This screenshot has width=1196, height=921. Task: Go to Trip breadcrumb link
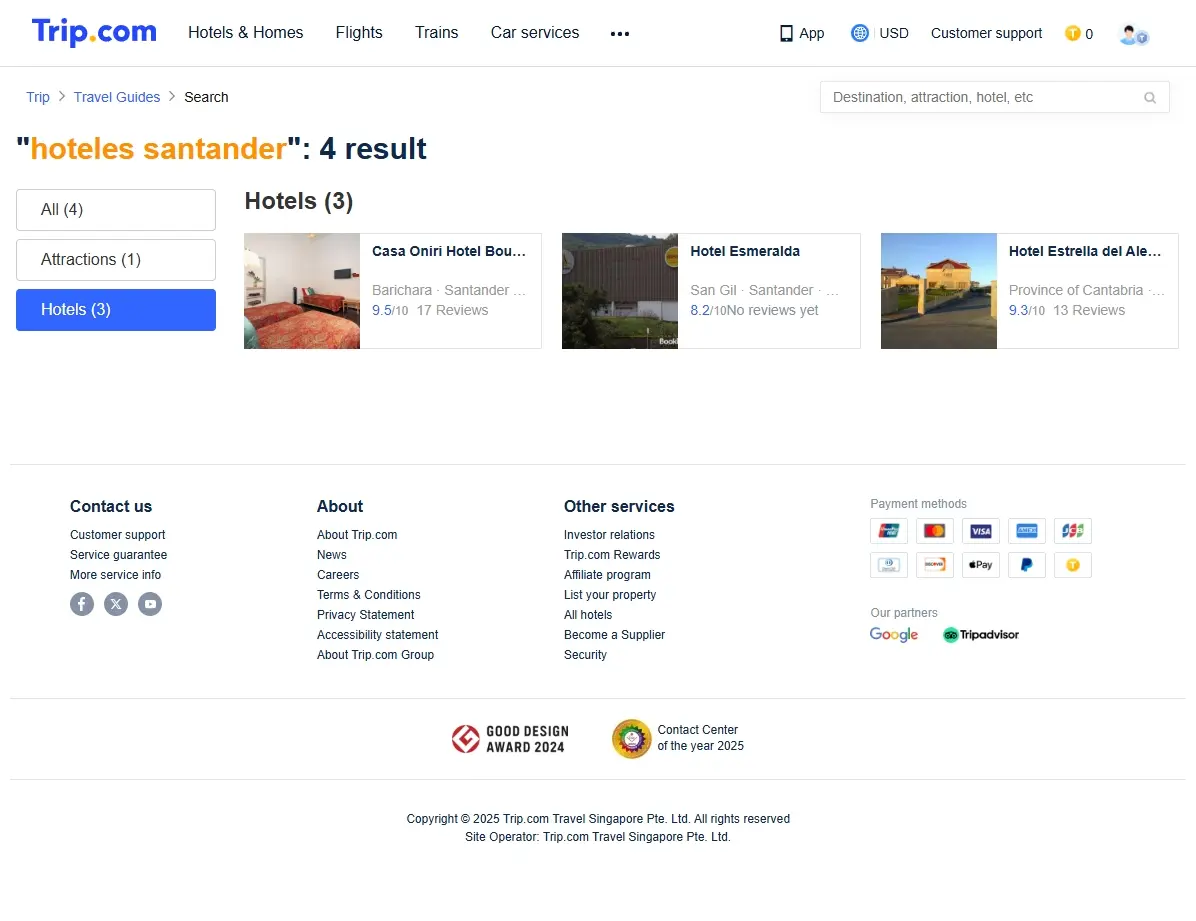point(37,97)
